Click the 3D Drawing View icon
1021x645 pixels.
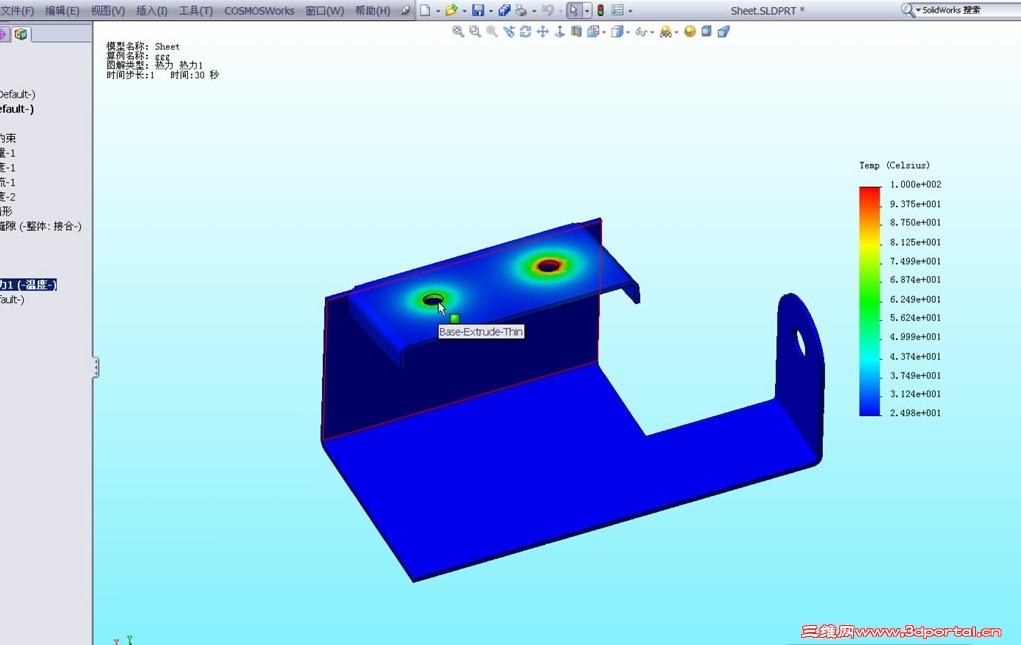[x=559, y=31]
